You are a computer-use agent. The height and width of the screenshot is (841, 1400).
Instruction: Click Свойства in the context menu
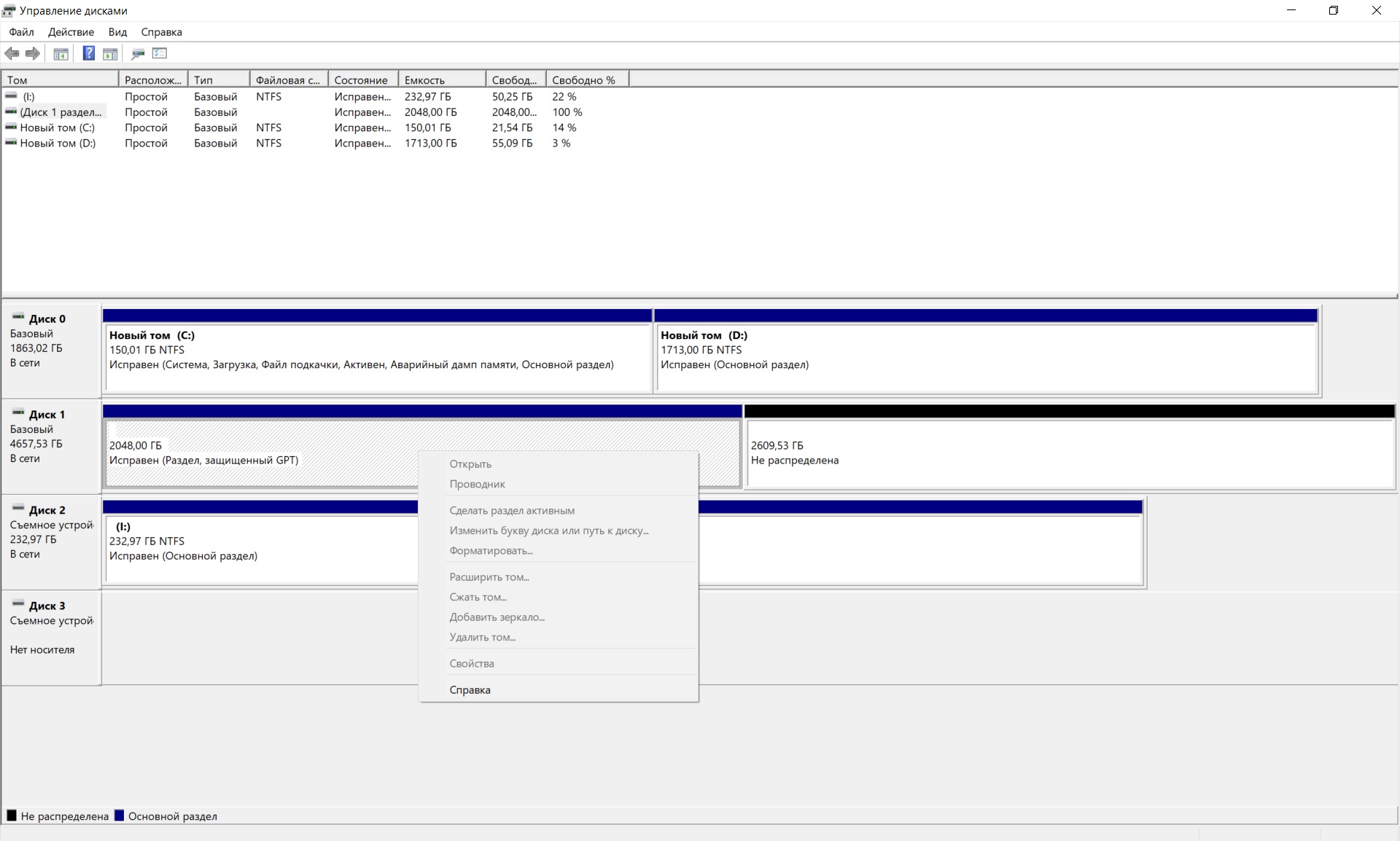[x=559, y=663]
